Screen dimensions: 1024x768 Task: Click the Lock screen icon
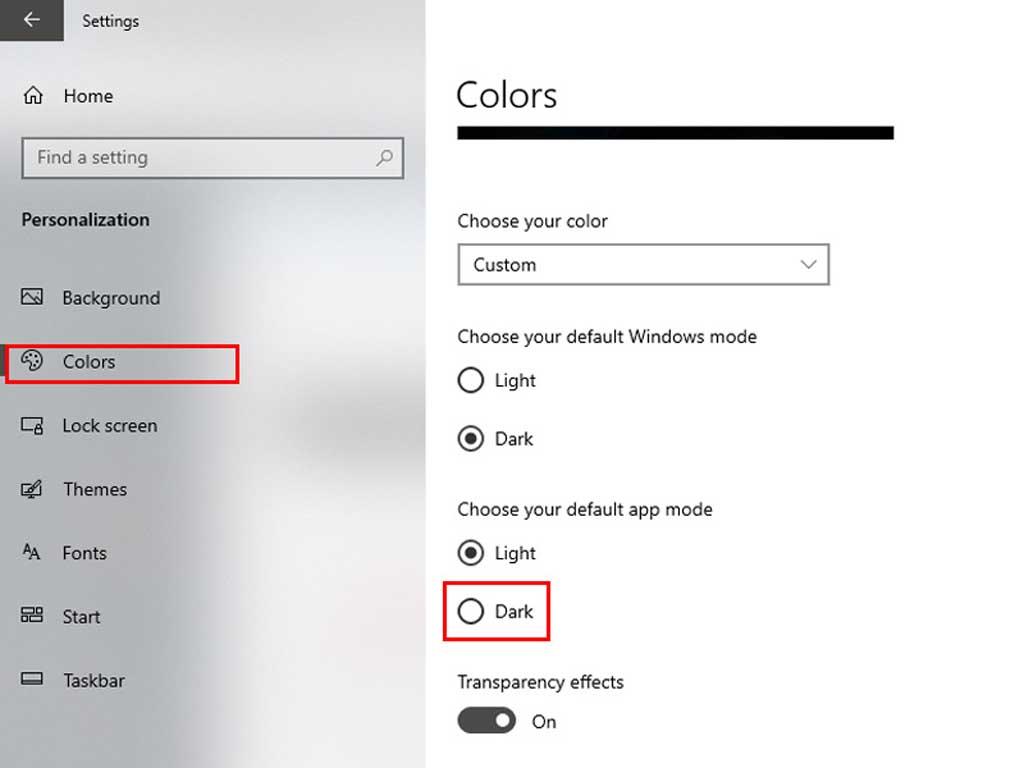(x=32, y=426)
